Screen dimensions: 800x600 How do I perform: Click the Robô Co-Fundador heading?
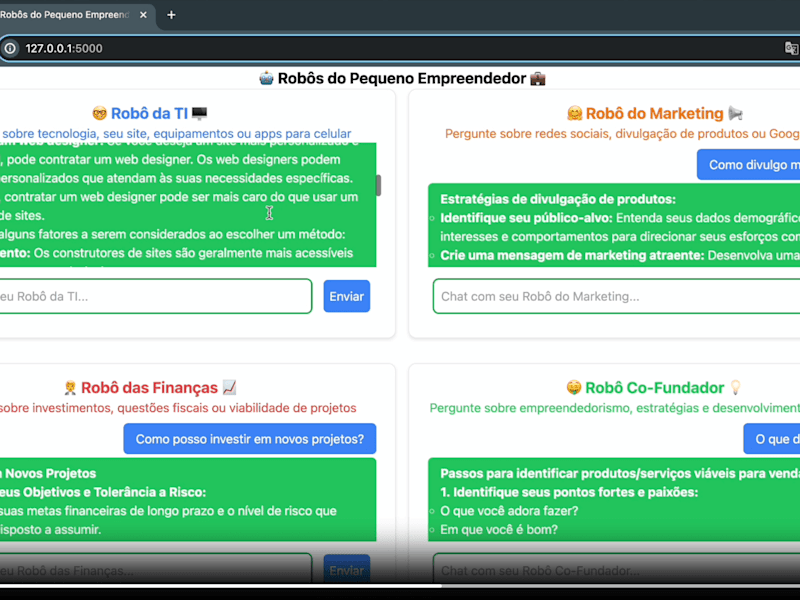[654, 388]
